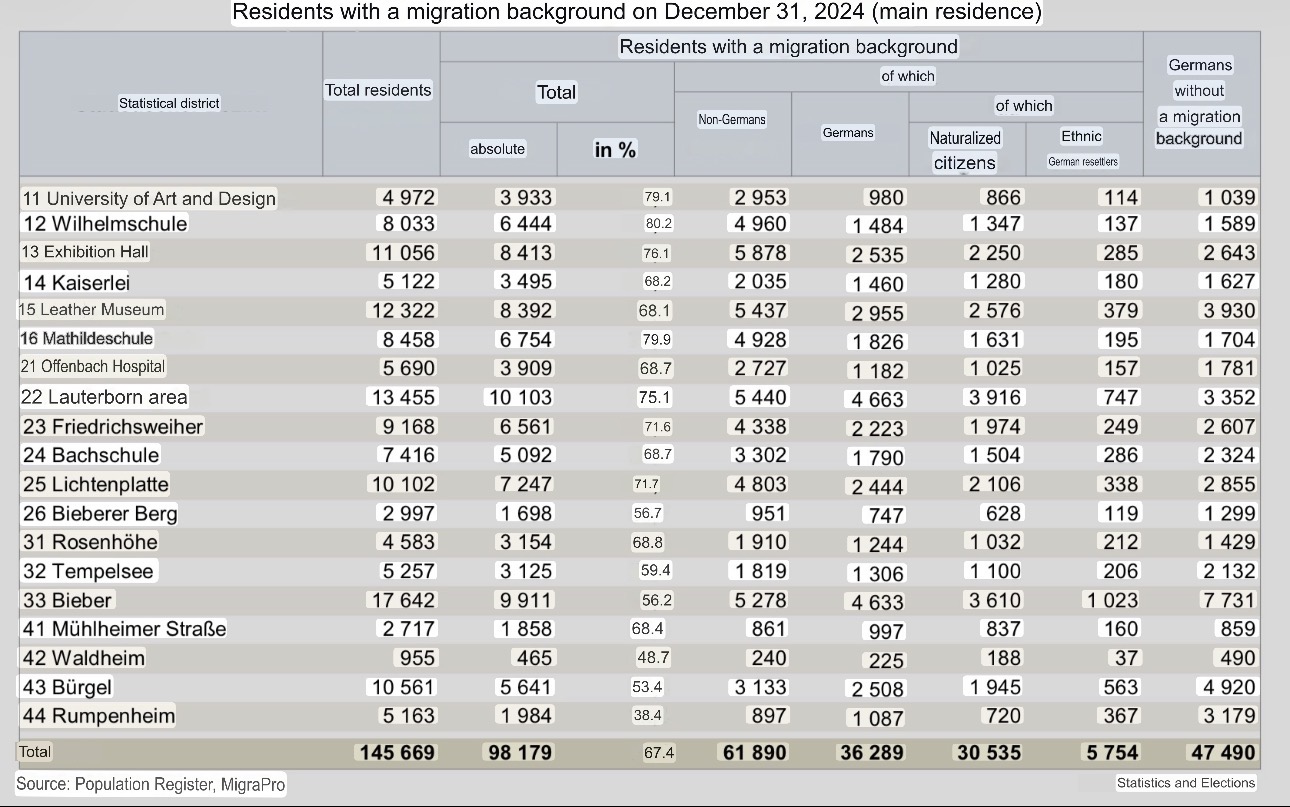The height and width of the screenshot is (807, 1290).
Task: Click the '22 Lauterborn area' district name
Action: pos(104,397)
